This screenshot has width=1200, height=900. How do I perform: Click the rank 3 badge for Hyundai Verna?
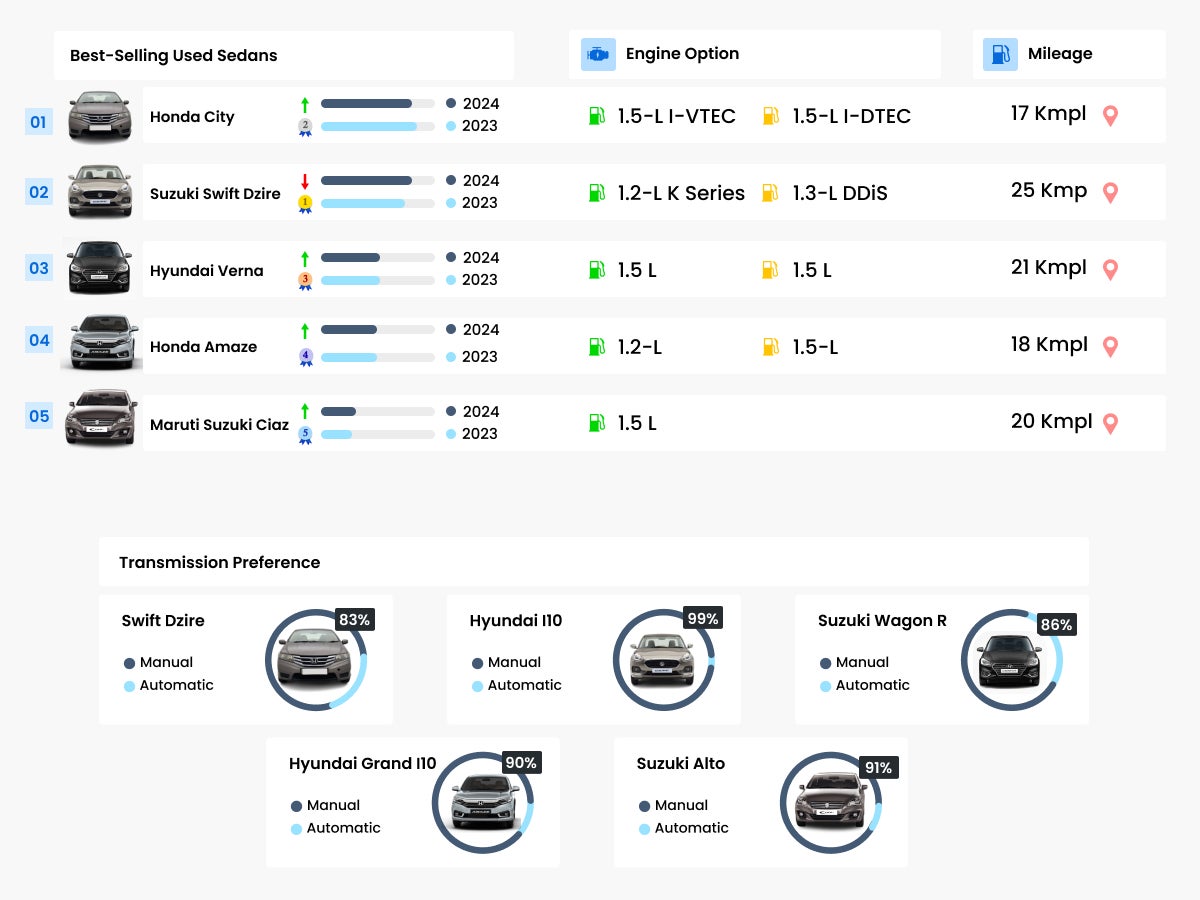point(305,281)
